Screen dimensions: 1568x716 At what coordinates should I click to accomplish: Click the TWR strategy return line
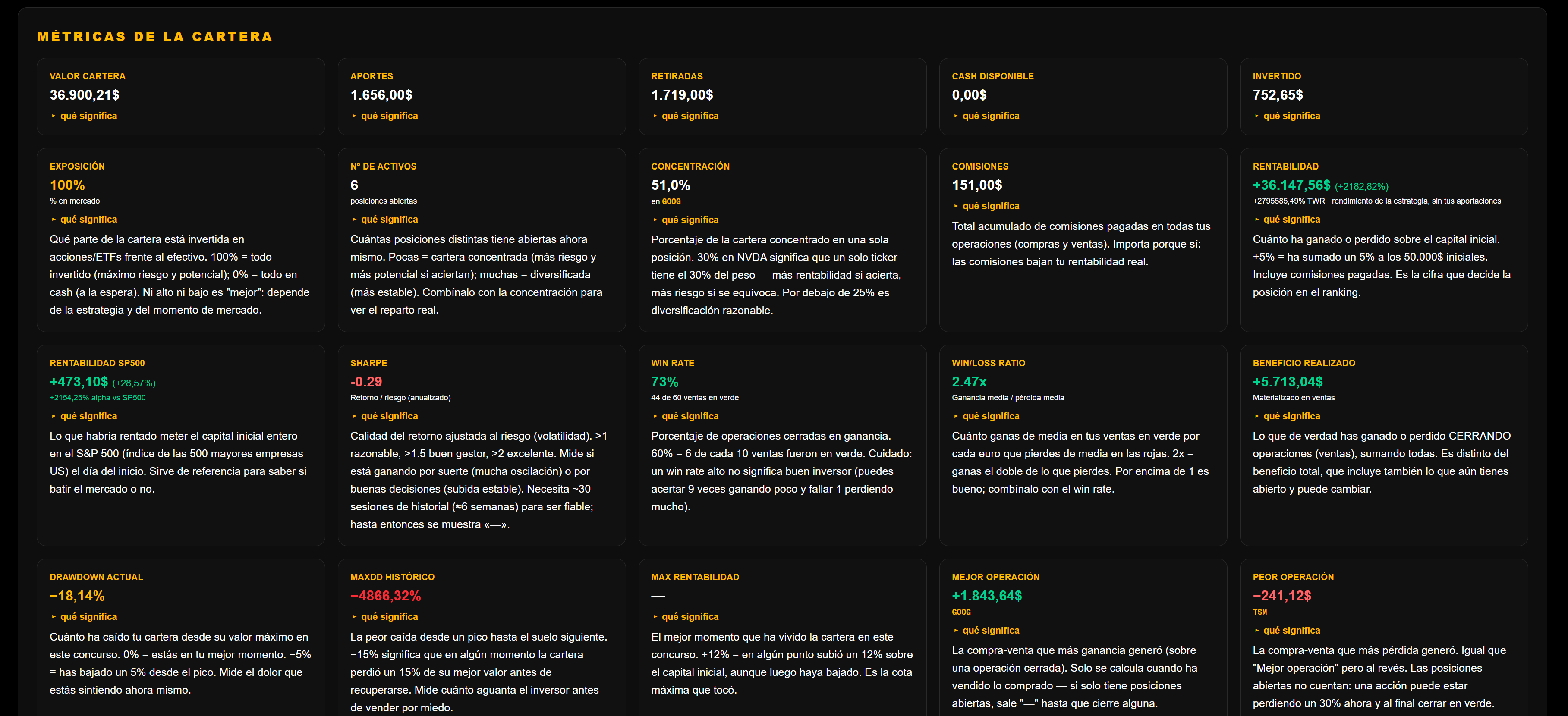coord(1377,201)
